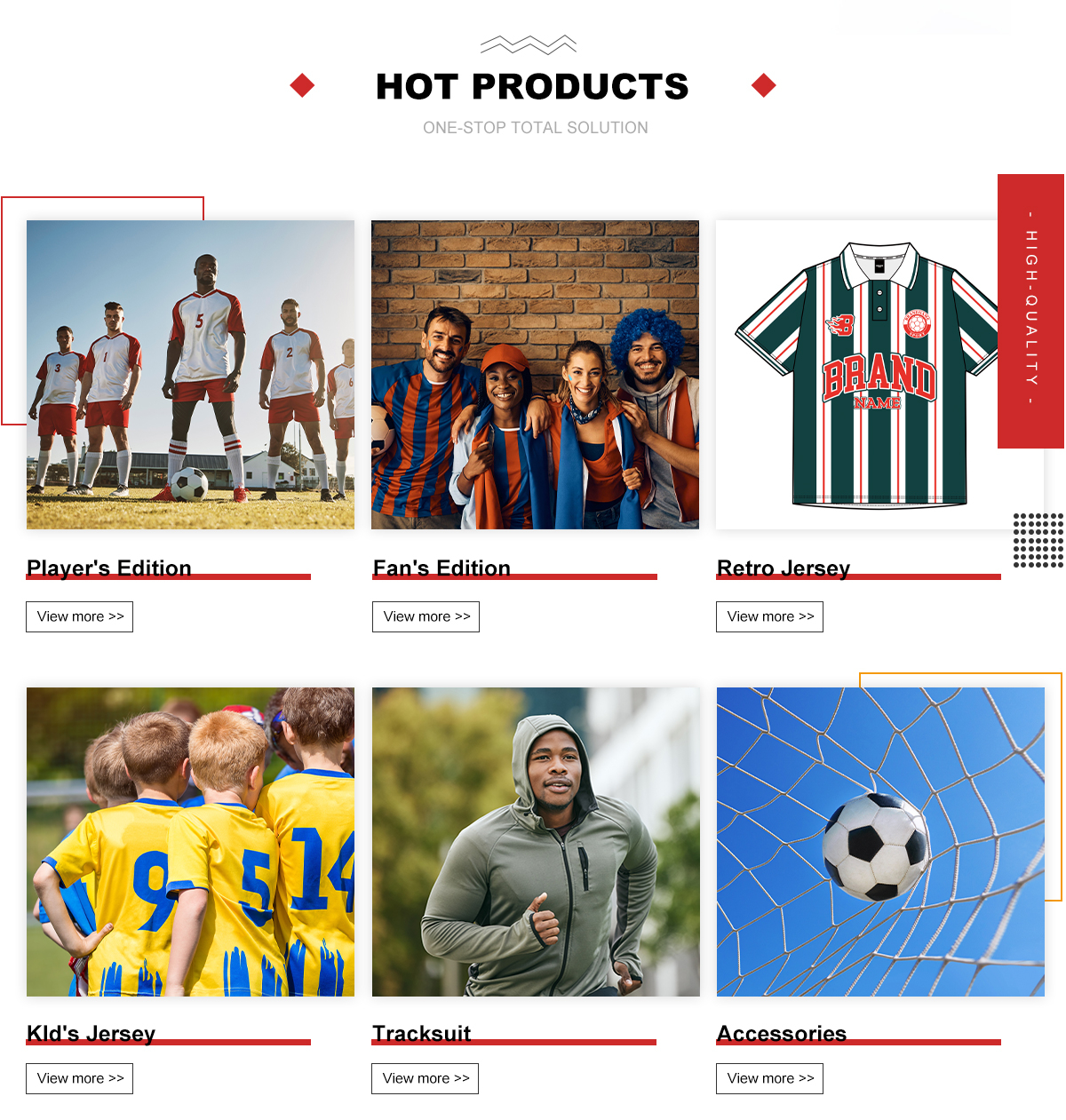Open the soccer ball in net photo

point(880,842)
